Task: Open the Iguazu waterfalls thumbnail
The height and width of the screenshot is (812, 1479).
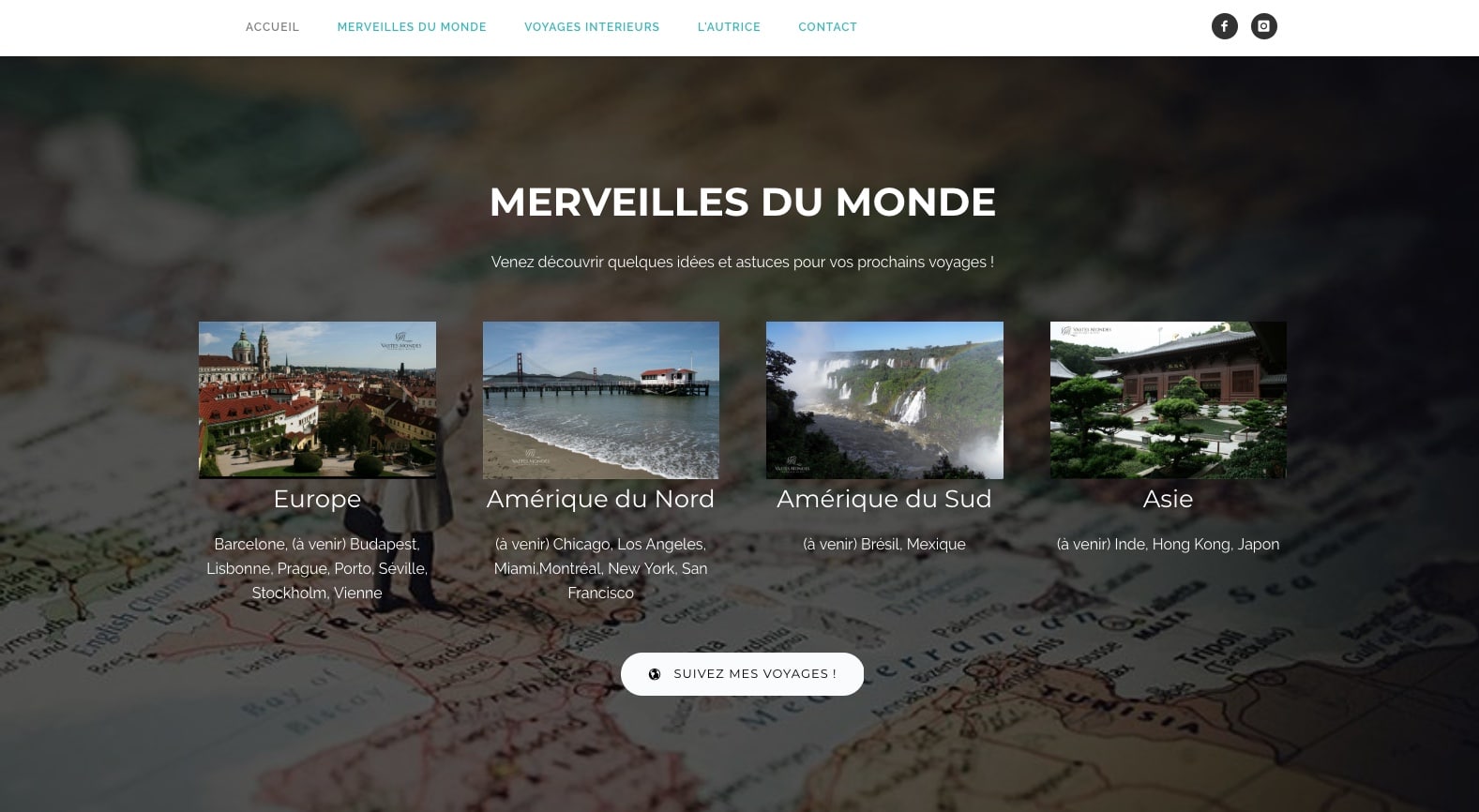Action: point(884,400)
